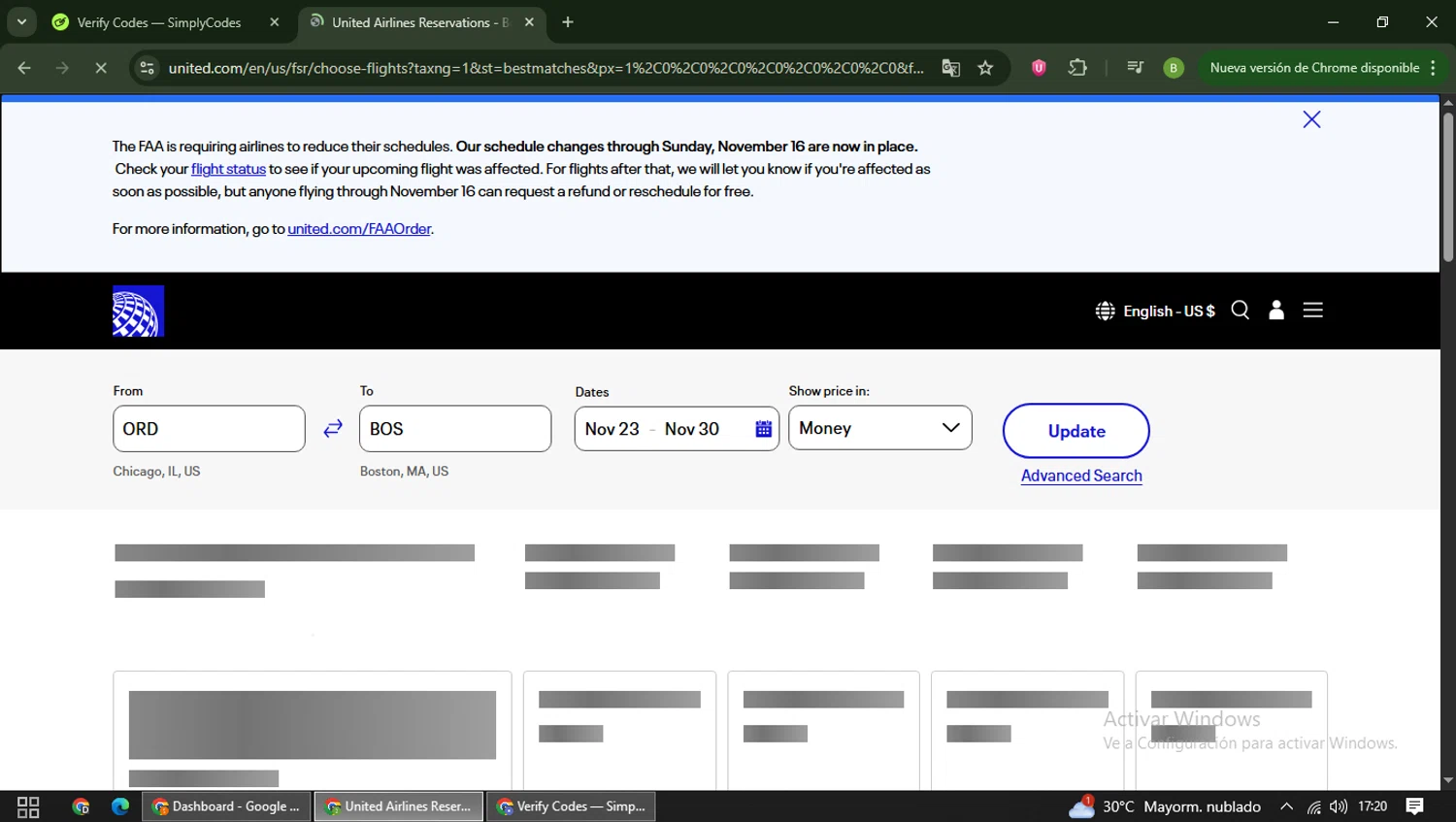The height and width of the screenshot is (822, 1456).
Task: Launch Chrome from the taskbar pinned icon
Action: pos(81,806)
